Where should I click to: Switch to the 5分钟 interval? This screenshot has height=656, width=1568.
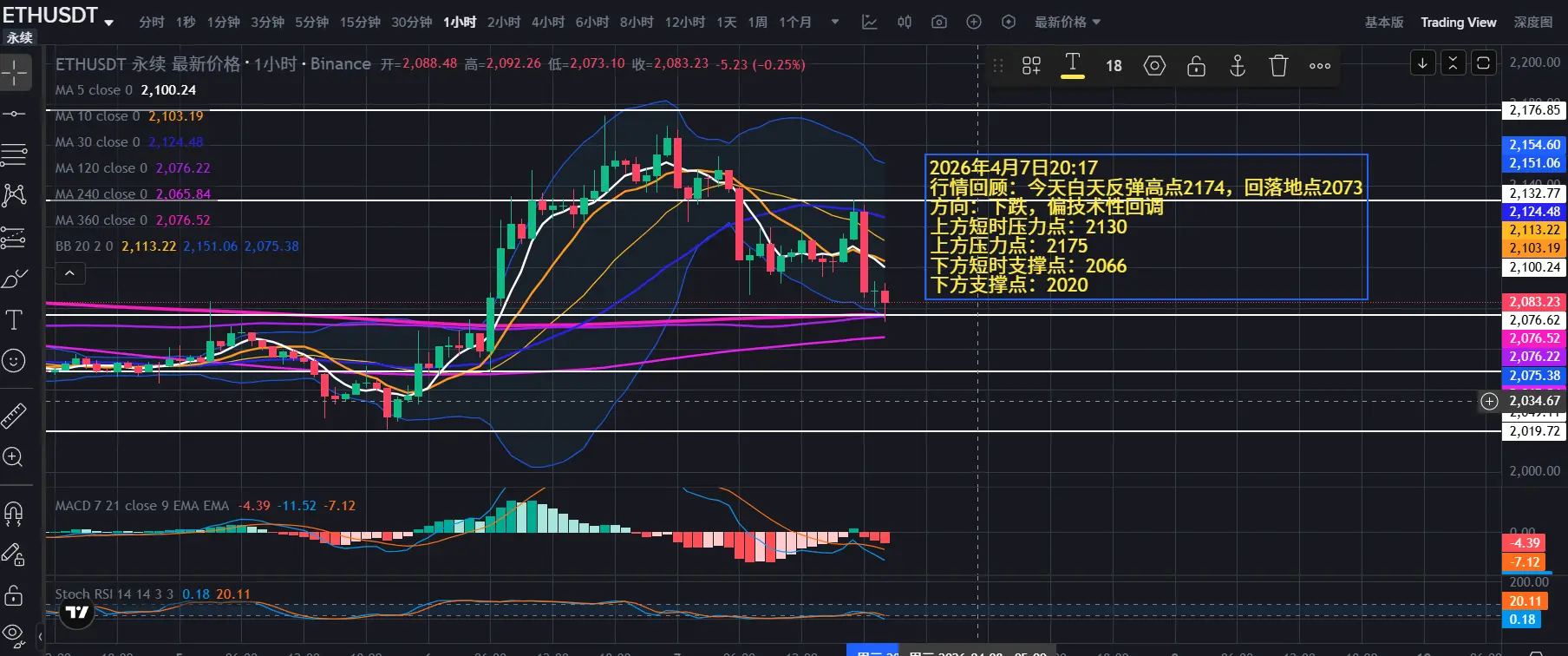[312, 22]
